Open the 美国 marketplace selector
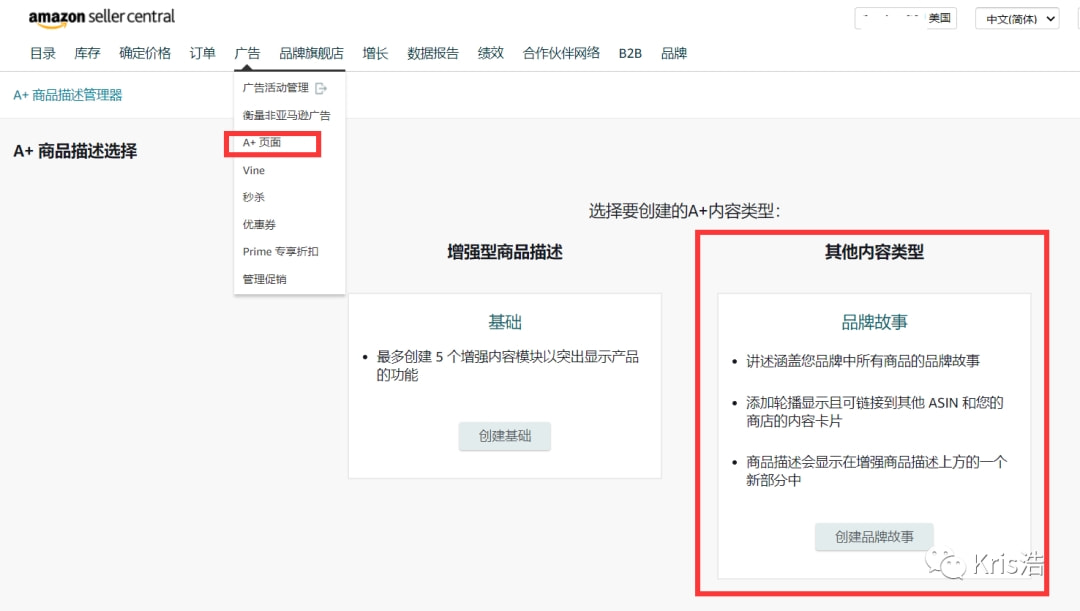The width and height of the screenshot is (1080, 611). tap(906, 18)
